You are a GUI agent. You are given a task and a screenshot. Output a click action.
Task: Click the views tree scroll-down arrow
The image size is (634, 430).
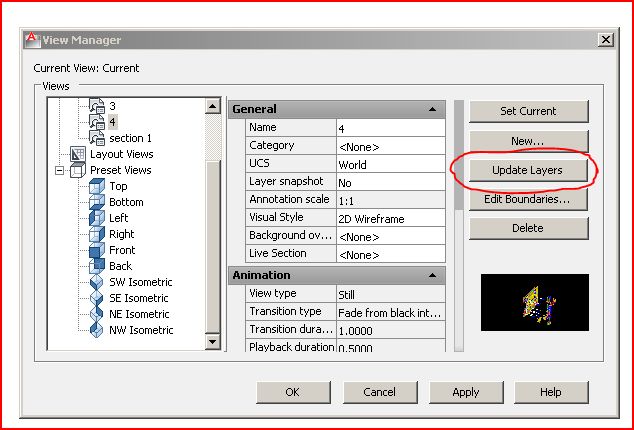pyautogui.click(x=213, y=341)
